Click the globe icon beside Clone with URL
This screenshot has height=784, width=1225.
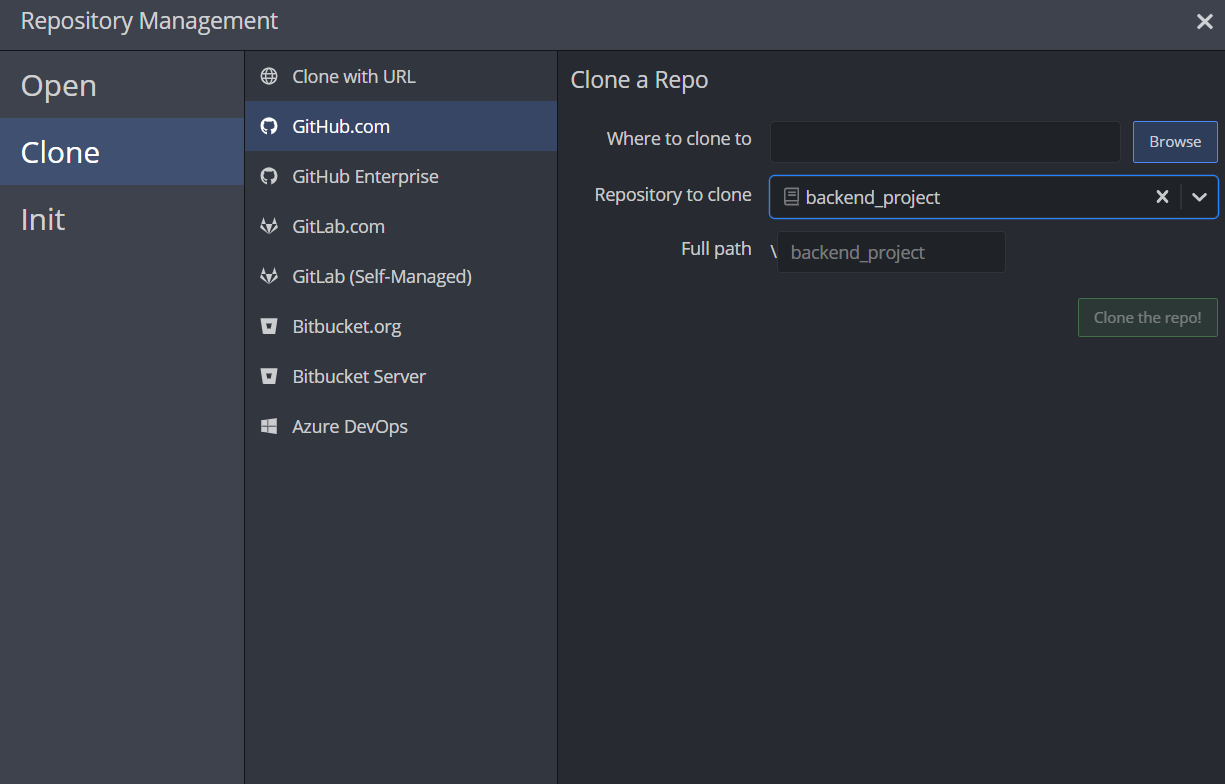coord(268,75)
